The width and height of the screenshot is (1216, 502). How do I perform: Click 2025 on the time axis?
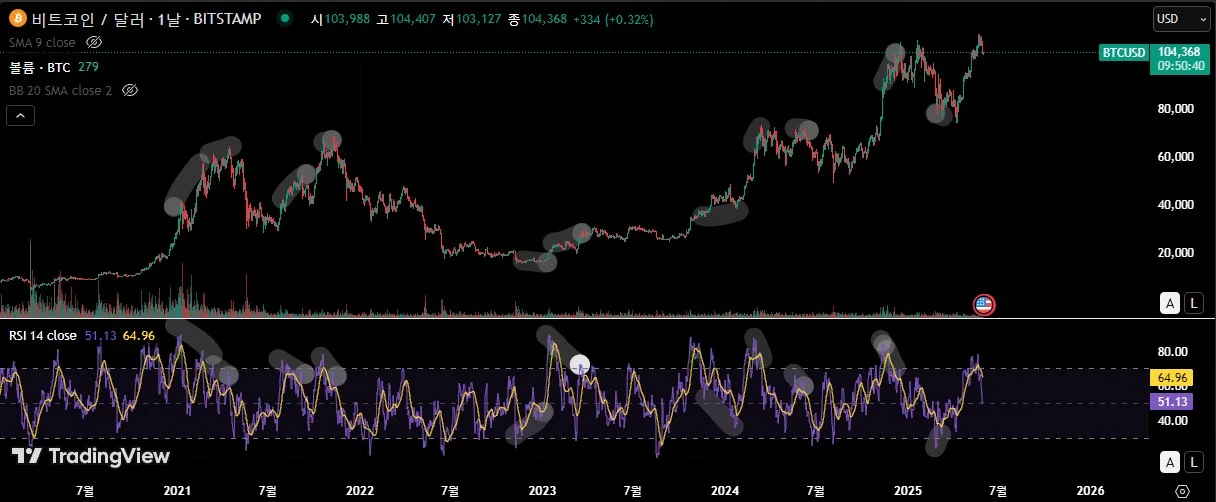908,490
